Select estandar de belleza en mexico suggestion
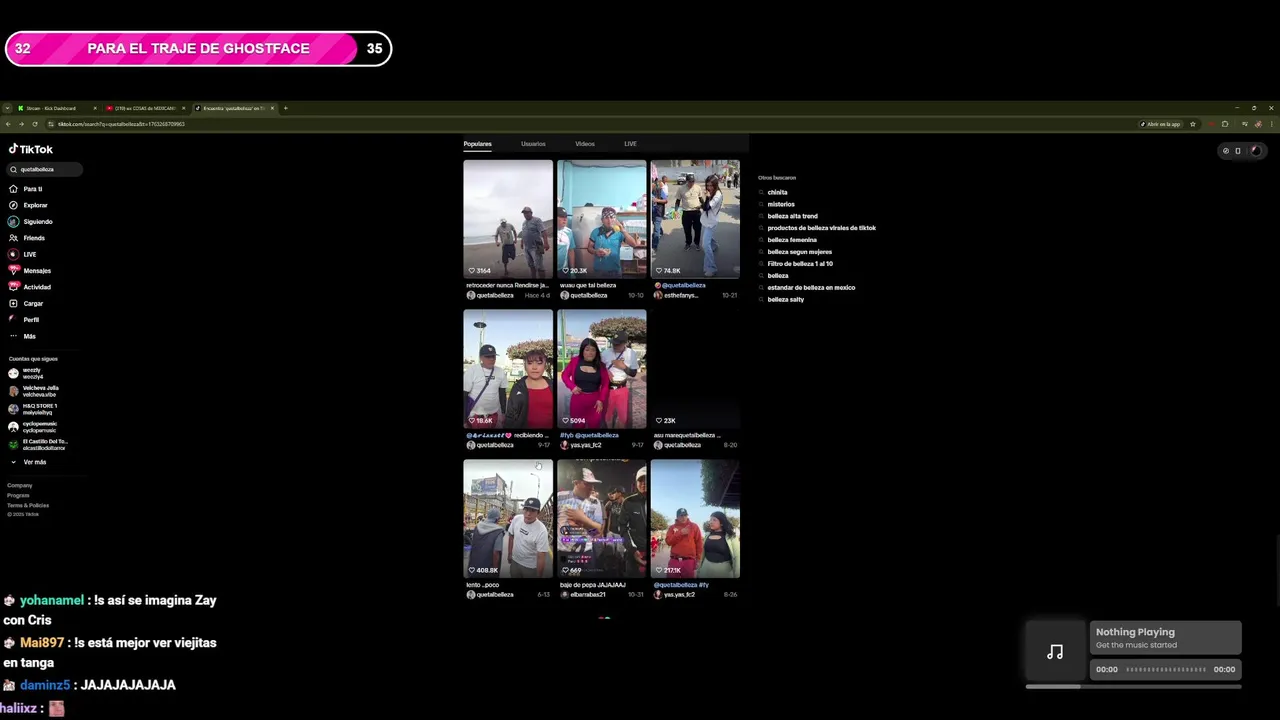This screenshot has width=1280, height=720. tap(811, 288)
